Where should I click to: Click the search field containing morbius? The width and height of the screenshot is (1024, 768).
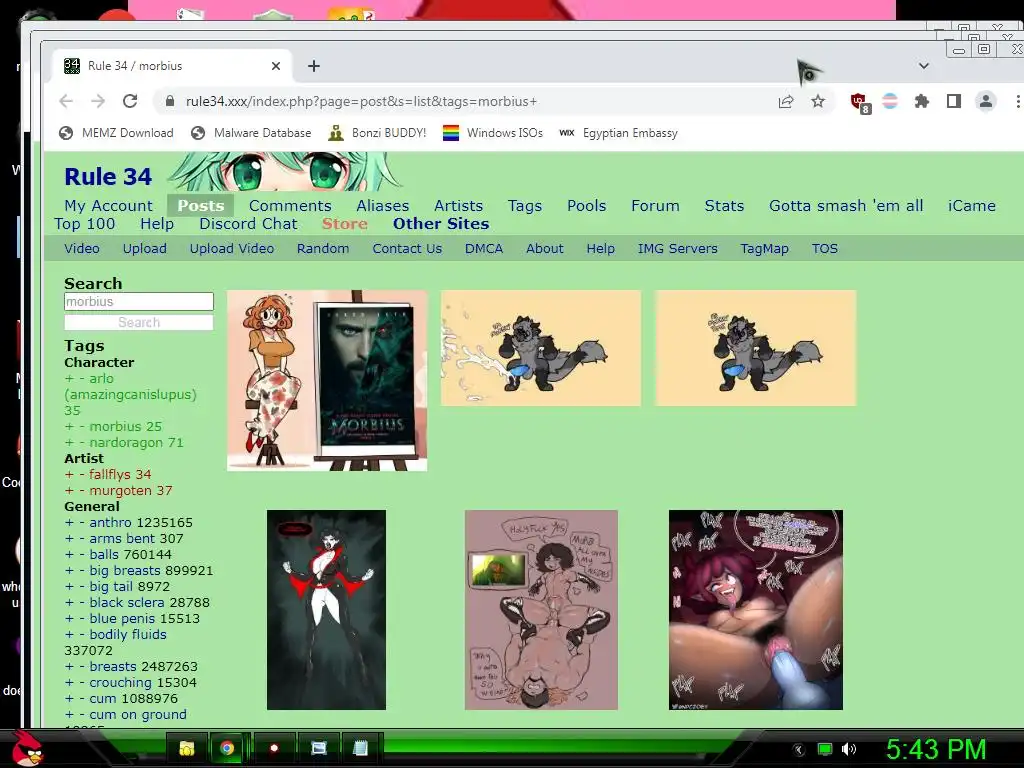138,302
